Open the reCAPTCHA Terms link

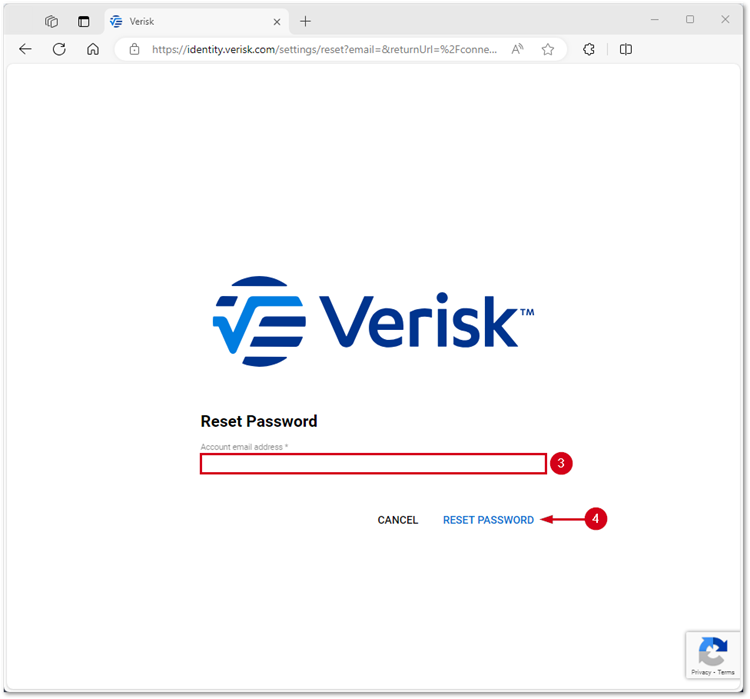tap(726, 672)
